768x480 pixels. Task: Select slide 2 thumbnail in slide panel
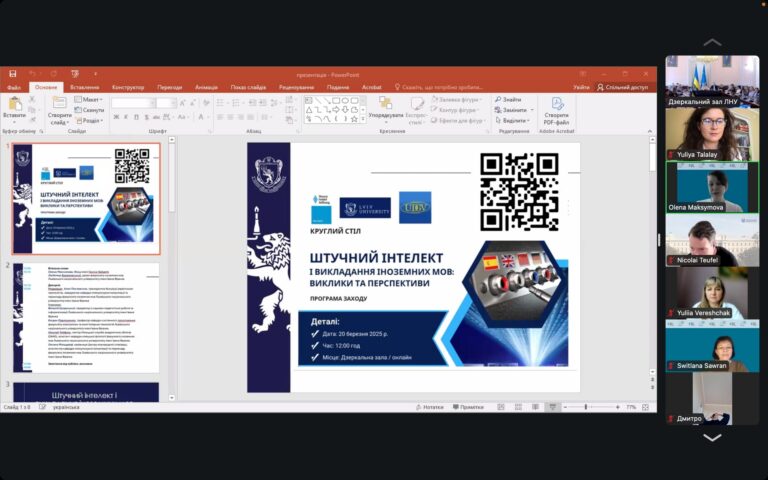pyautogui.click(x=85, y=318)
